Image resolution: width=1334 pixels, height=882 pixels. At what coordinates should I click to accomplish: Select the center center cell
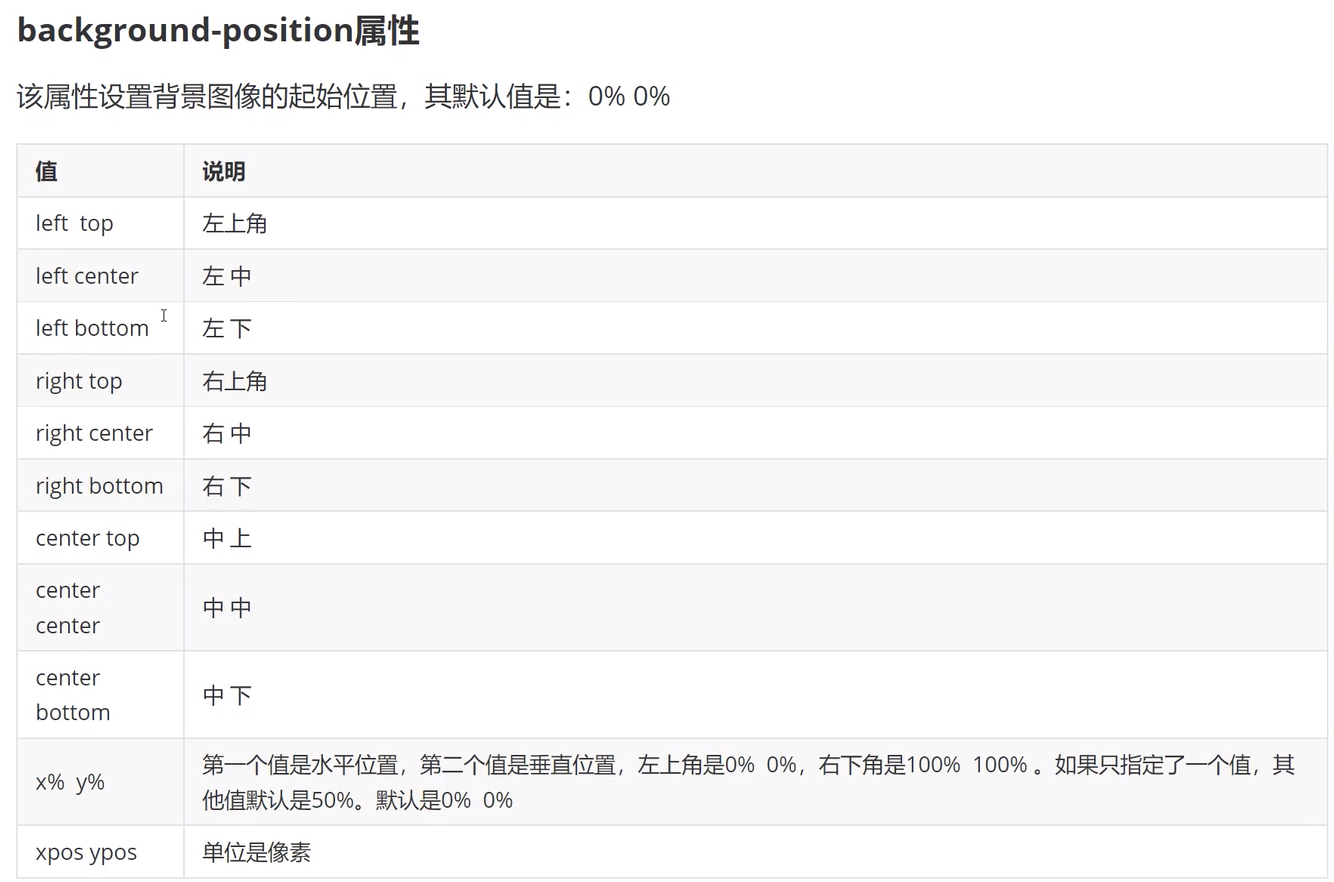click(x=100, y=608)
